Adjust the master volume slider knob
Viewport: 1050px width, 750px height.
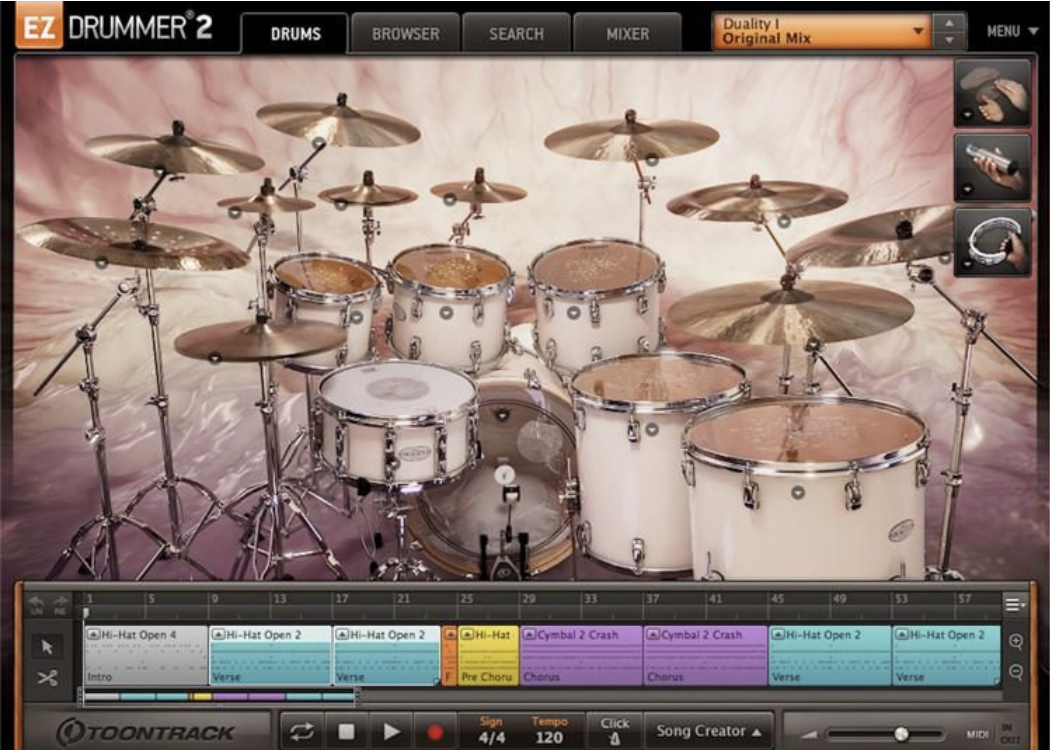coord(901,735)
